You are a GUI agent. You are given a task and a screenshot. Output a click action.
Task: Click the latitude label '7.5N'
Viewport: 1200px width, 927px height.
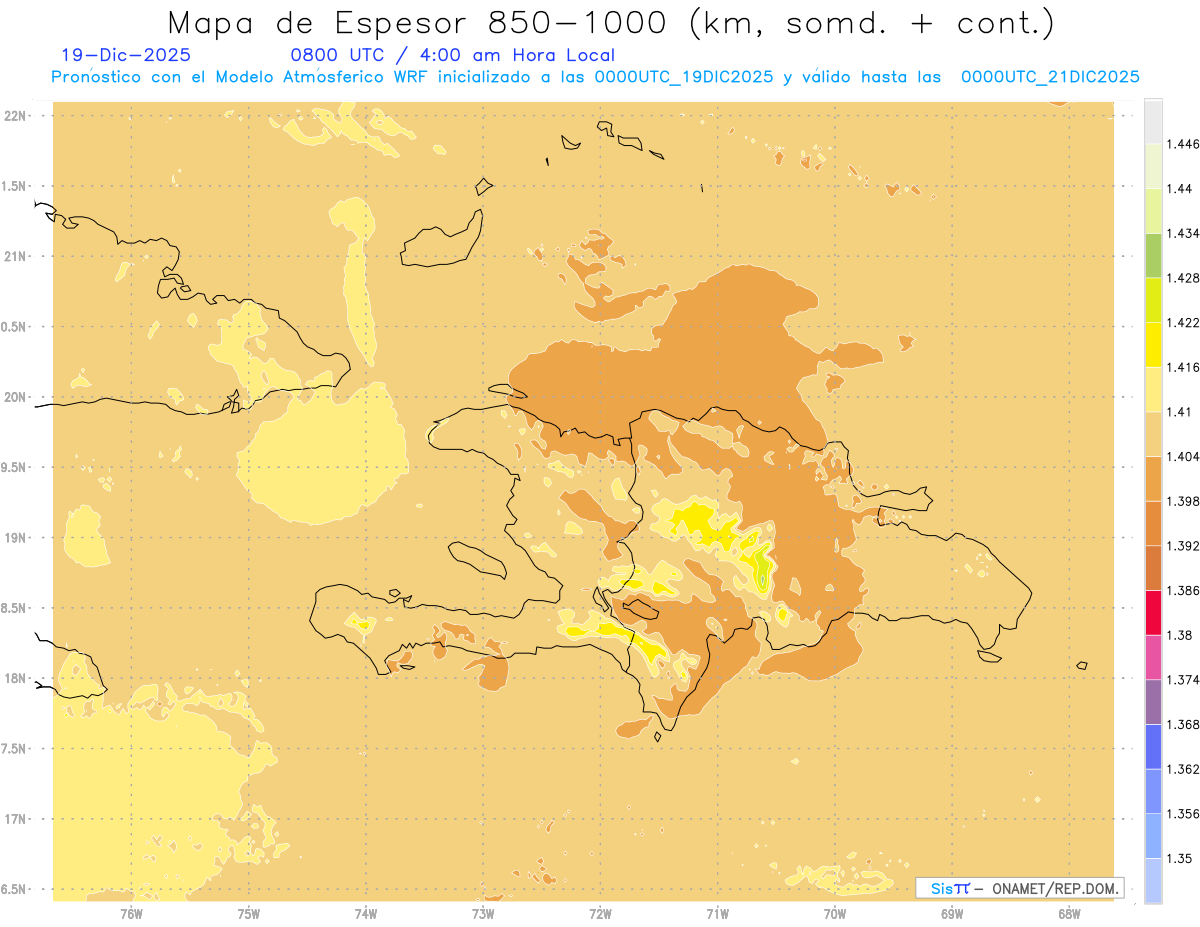tap(14, 749)
